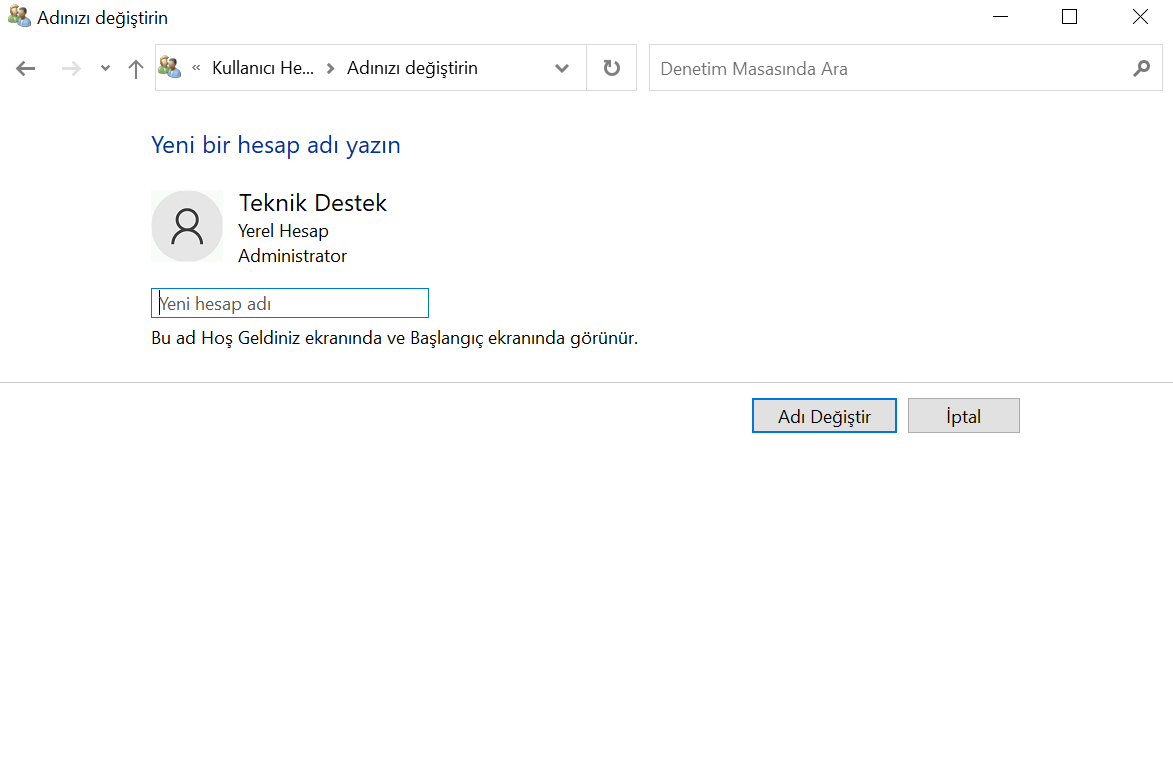Screen dimensions: 1173x778
Task: Click the Teknik Destek account name text
Action: pyautogui.click(x=312, y=202)
